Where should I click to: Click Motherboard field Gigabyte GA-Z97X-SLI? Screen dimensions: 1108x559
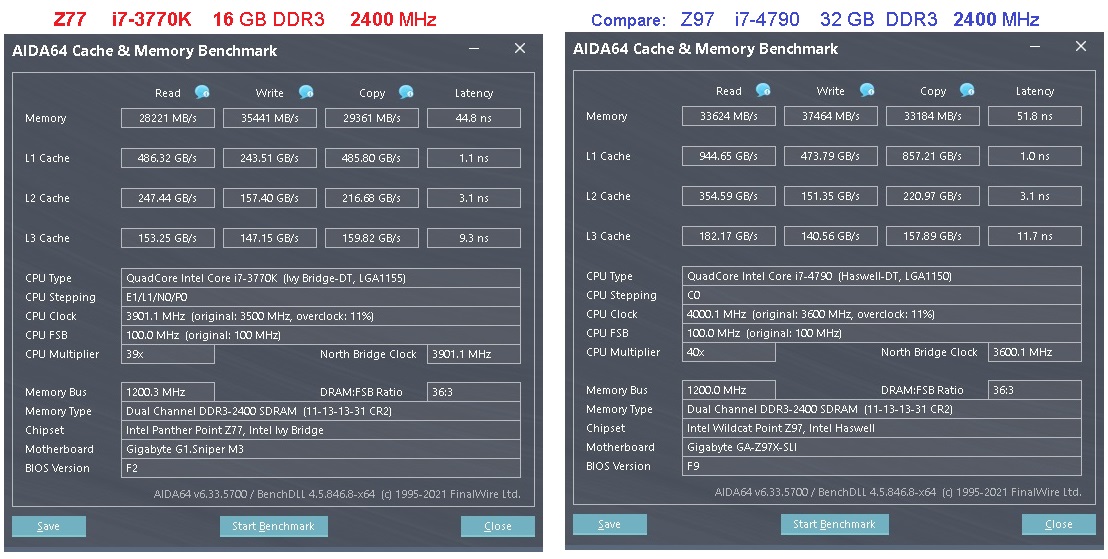click(x=882, y=447)
